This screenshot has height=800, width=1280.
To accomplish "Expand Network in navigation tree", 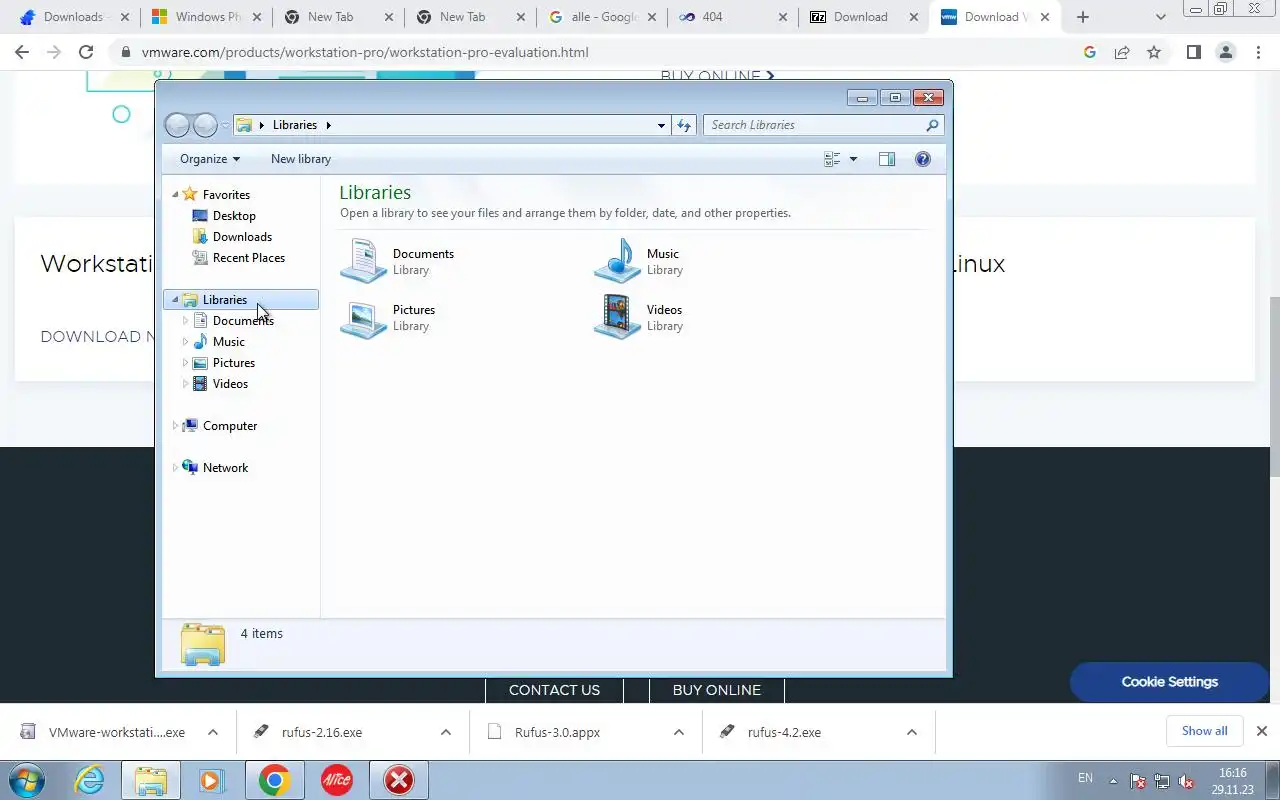I will [x=175, y=468].
